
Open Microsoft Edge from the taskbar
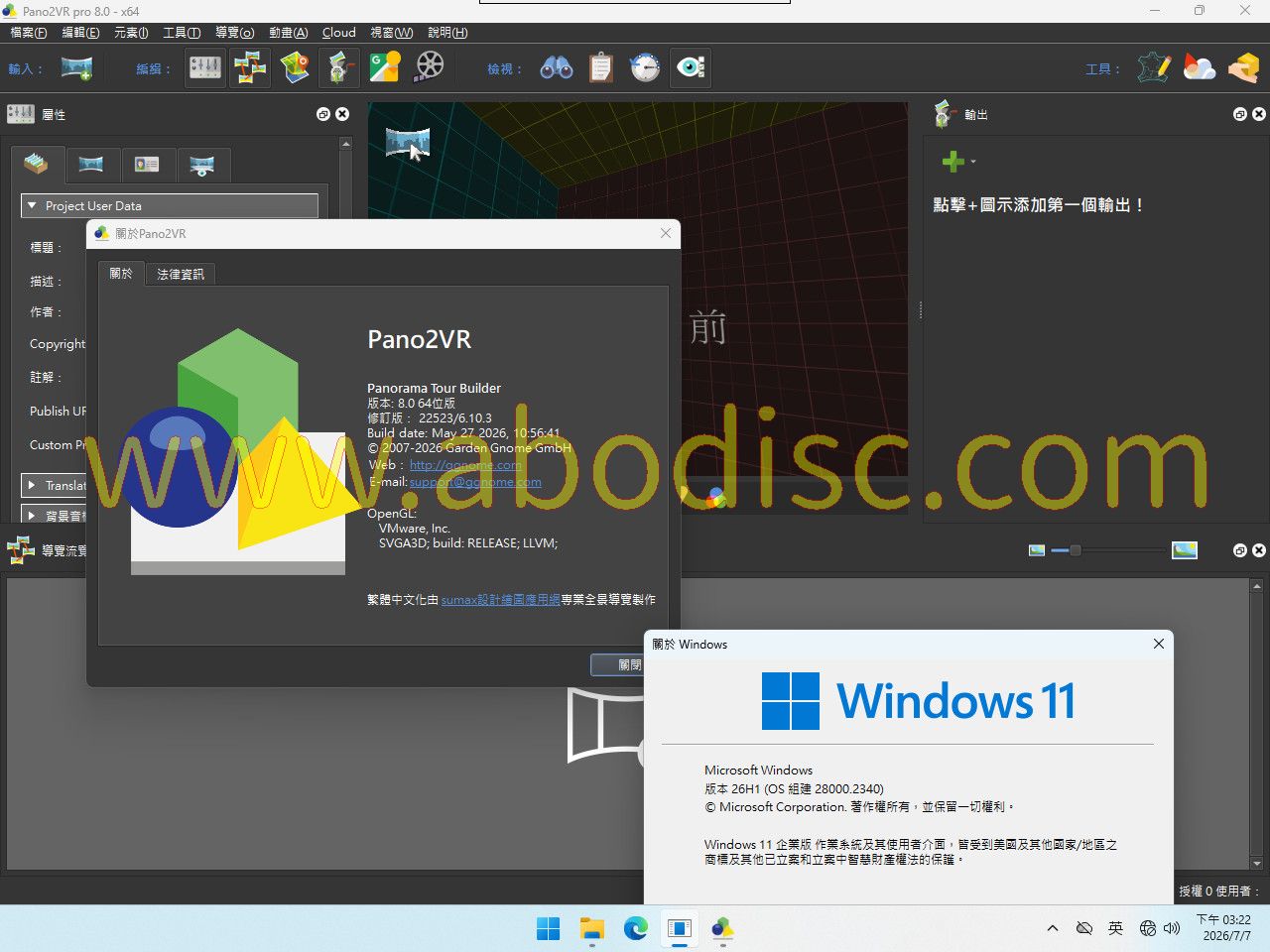(636, 928)
